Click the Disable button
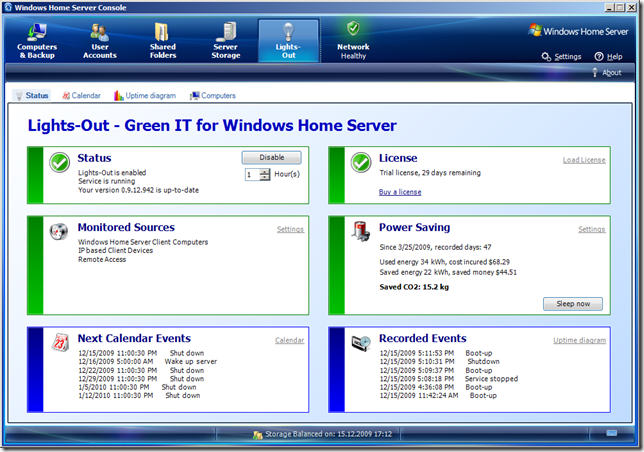The height and width of the screenshot is (452, 644). pos(271,157)
